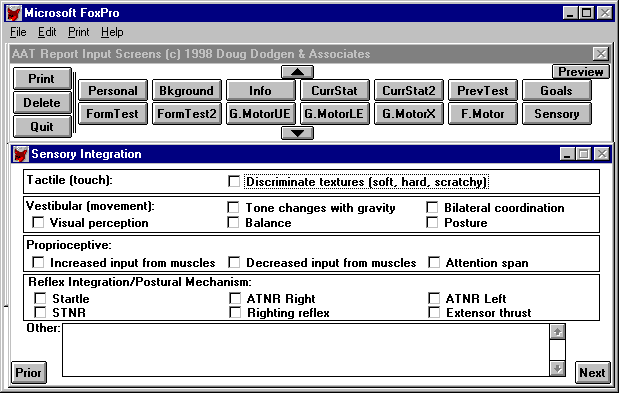Open the Goals screen
619x393 pixels.
coord(557,90)
